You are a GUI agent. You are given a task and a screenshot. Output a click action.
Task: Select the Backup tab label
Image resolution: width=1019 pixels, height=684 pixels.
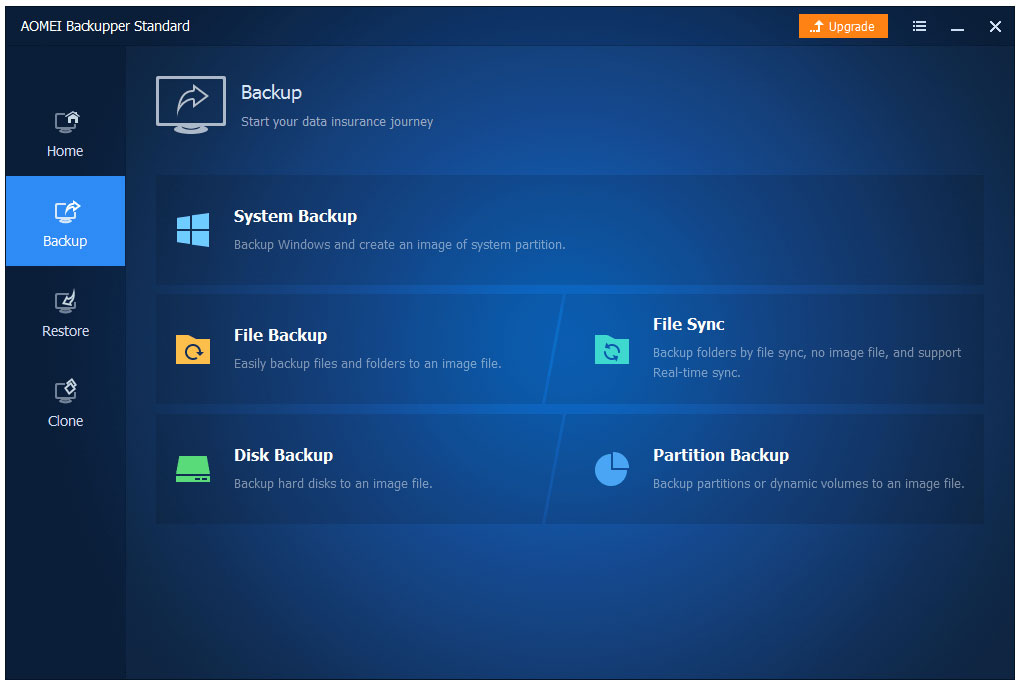(65, 241)
